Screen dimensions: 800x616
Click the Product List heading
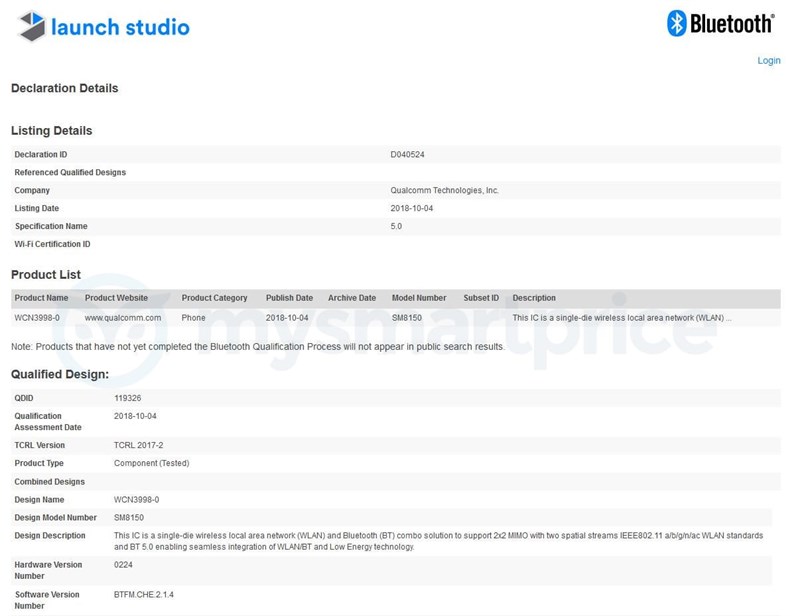tap(46, 275)
